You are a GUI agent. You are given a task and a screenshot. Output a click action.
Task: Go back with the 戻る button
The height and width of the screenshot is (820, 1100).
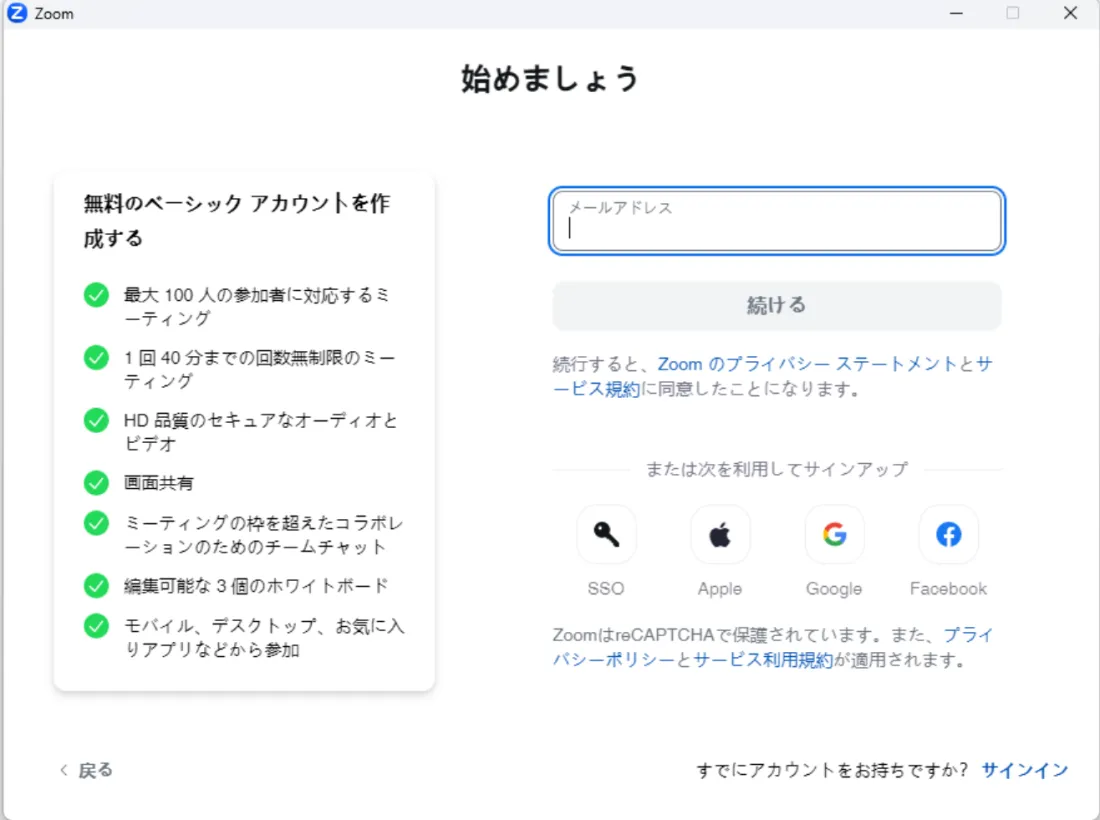[86, 770]
